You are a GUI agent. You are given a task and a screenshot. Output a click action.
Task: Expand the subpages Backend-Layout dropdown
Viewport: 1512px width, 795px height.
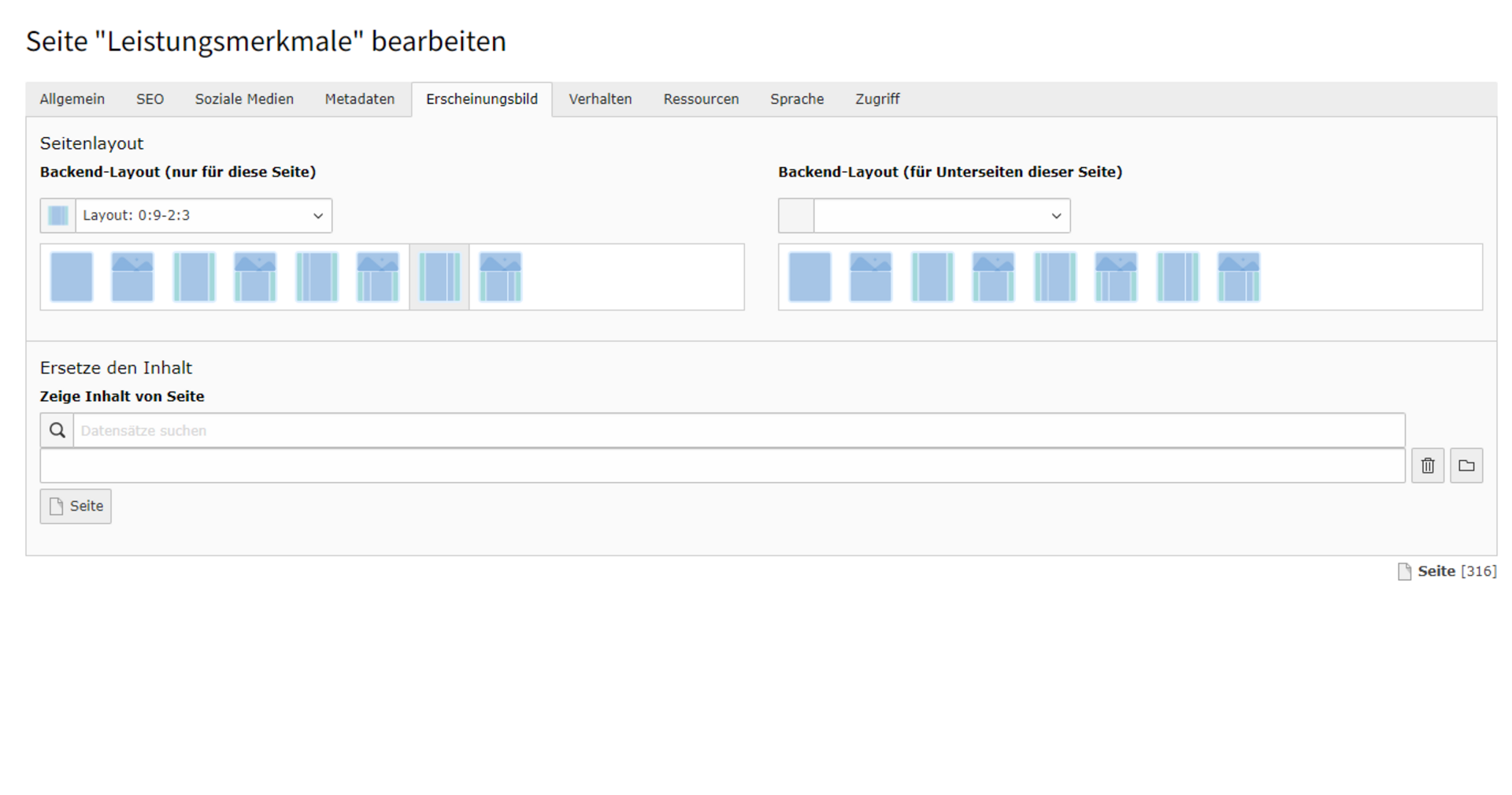click(941, 216)
